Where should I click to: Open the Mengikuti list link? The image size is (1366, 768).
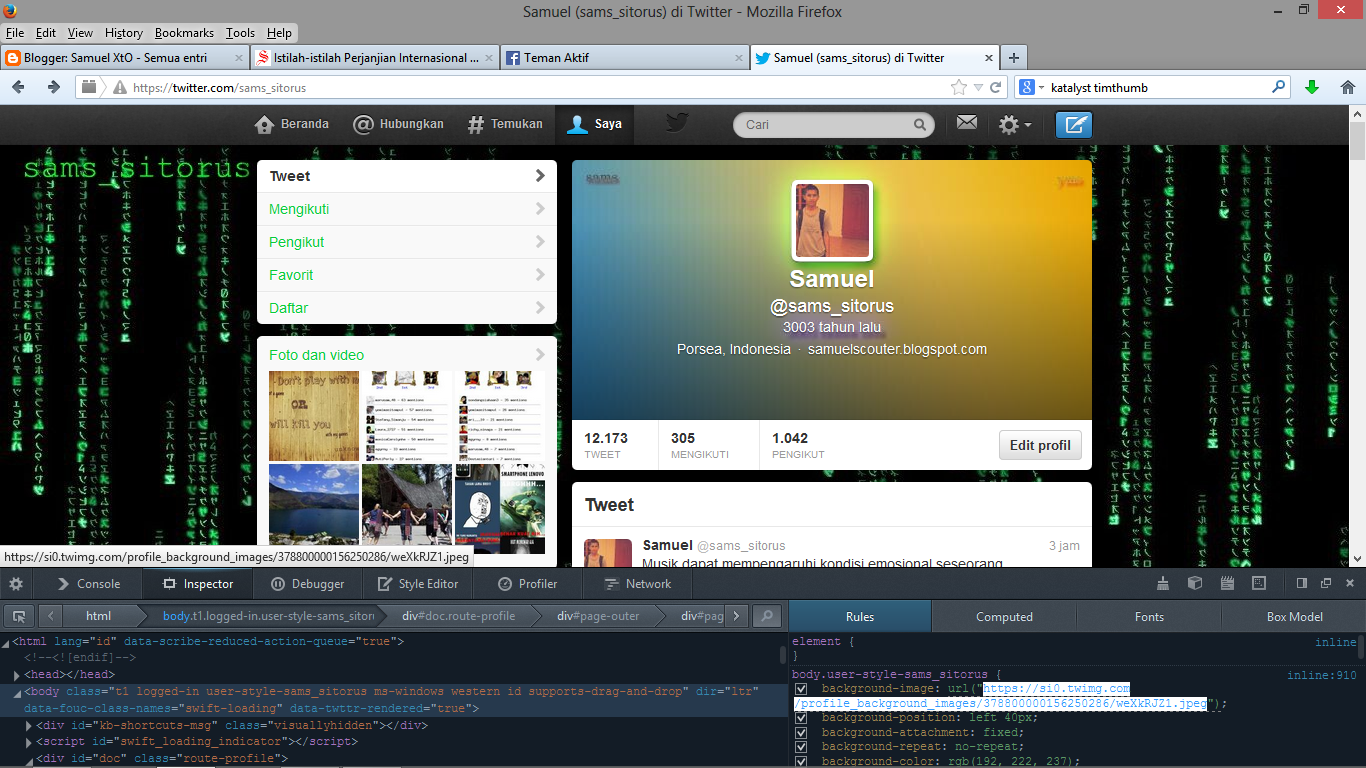(406, 209)
